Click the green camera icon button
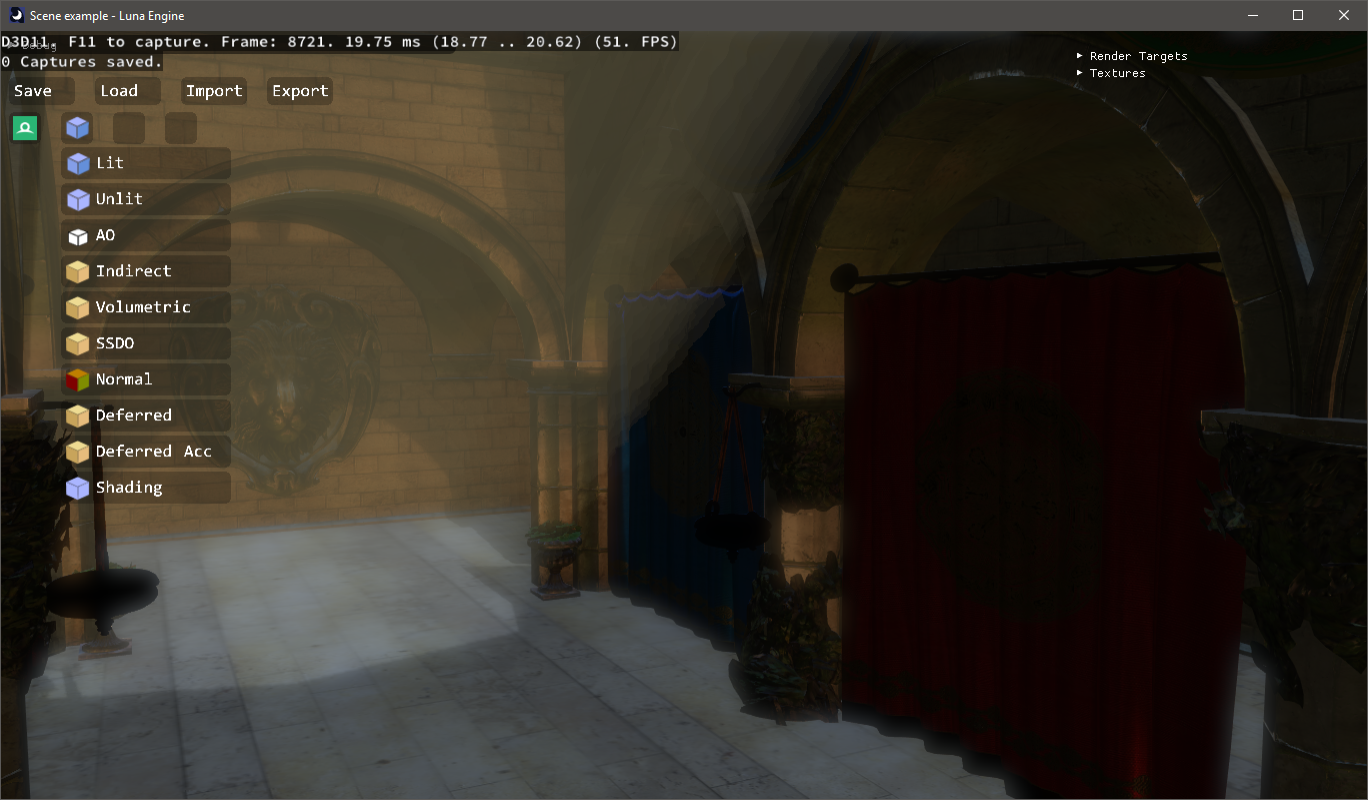This screenshot has height=800, width=1368. coord(25,128)
